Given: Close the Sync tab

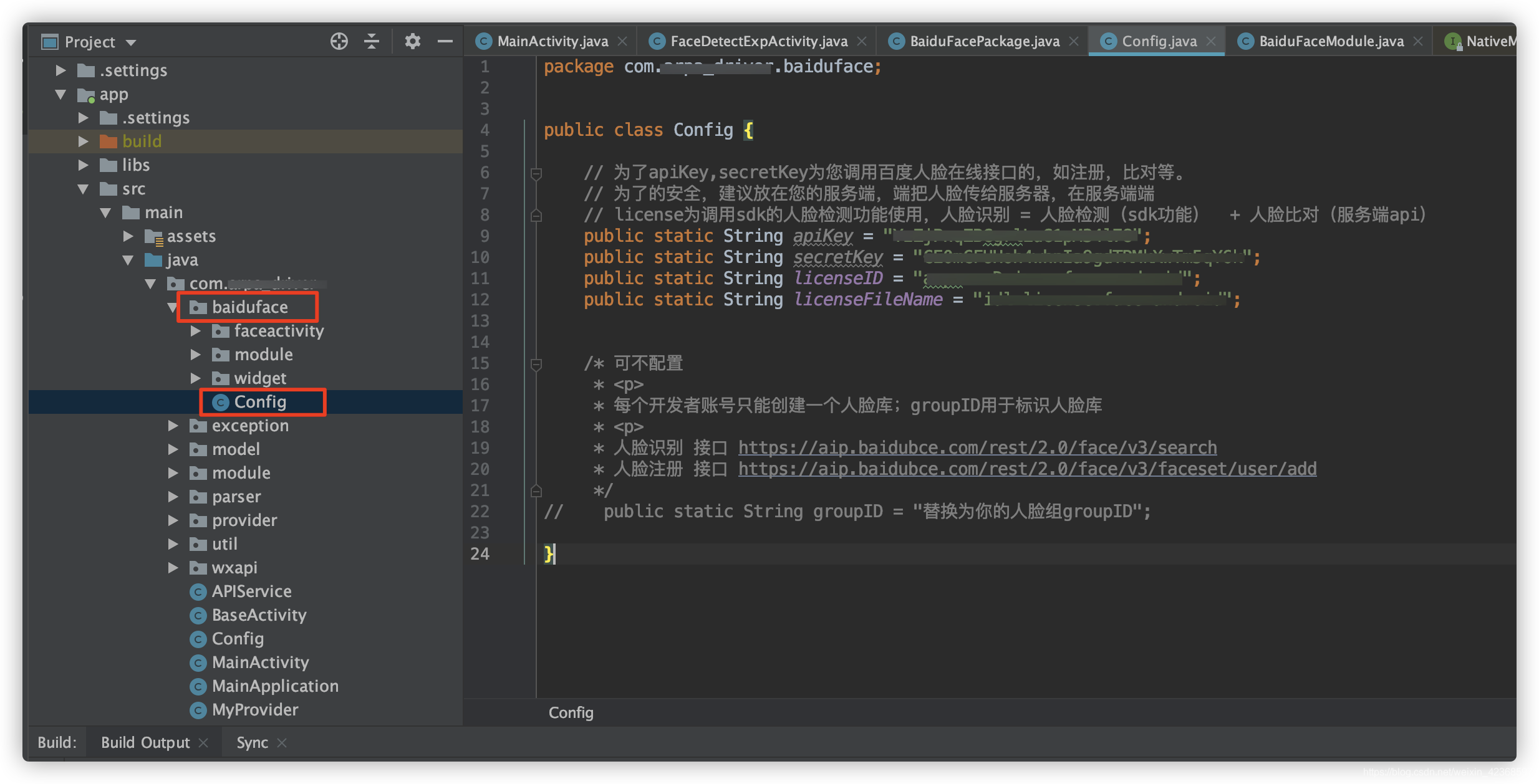Looking at the screenshot, I should [282, 743].
